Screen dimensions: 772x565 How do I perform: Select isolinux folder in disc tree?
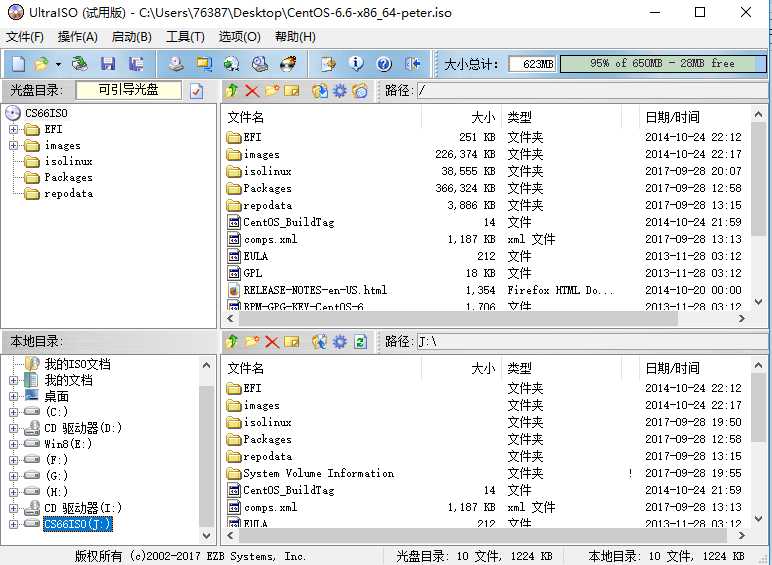(68, 161)
